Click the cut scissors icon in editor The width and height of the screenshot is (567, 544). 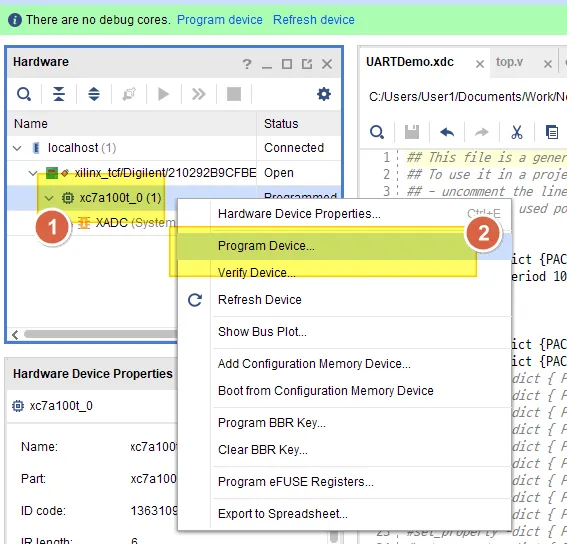[x=517, y=132]
